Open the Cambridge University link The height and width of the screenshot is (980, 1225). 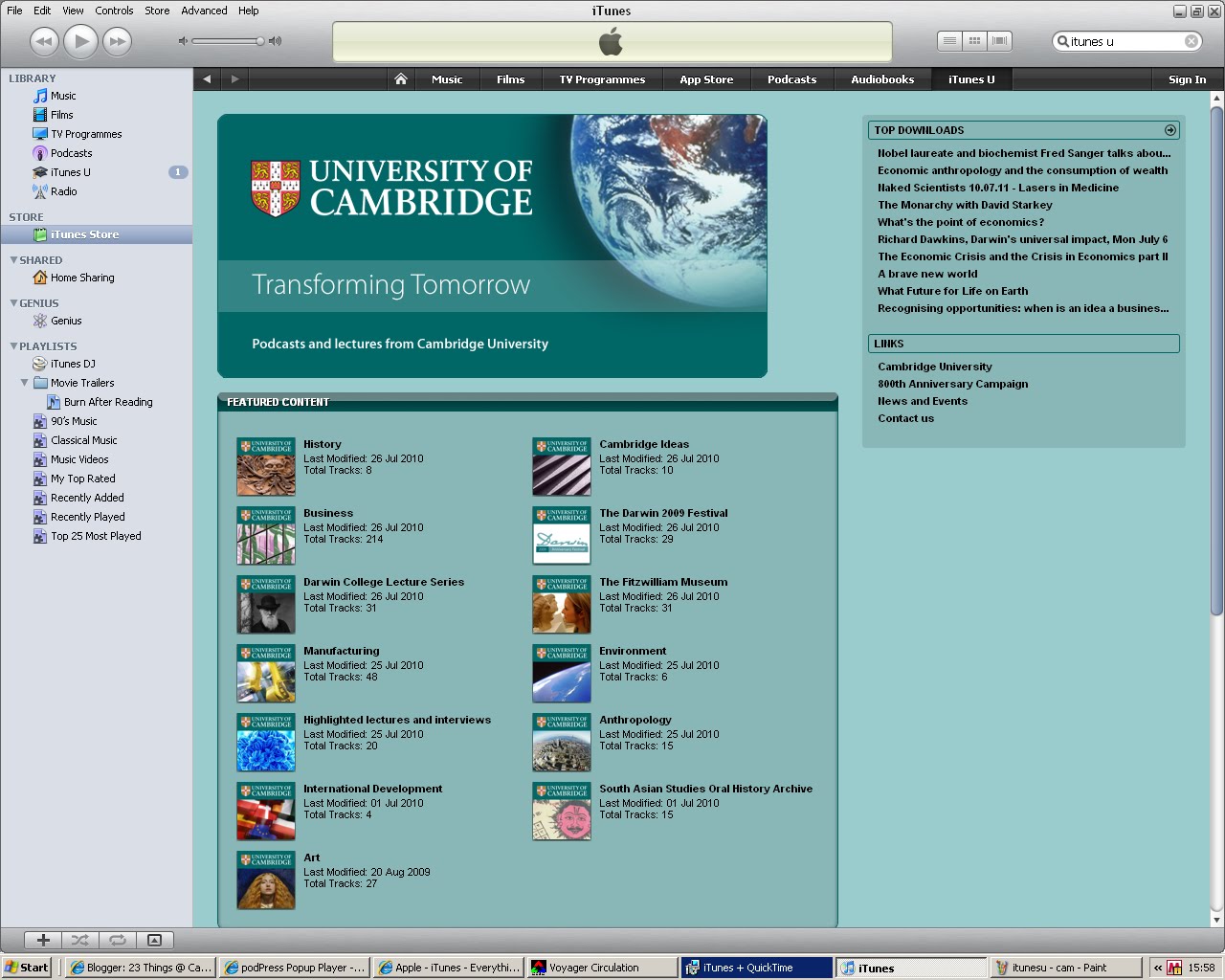click(935, 367)
